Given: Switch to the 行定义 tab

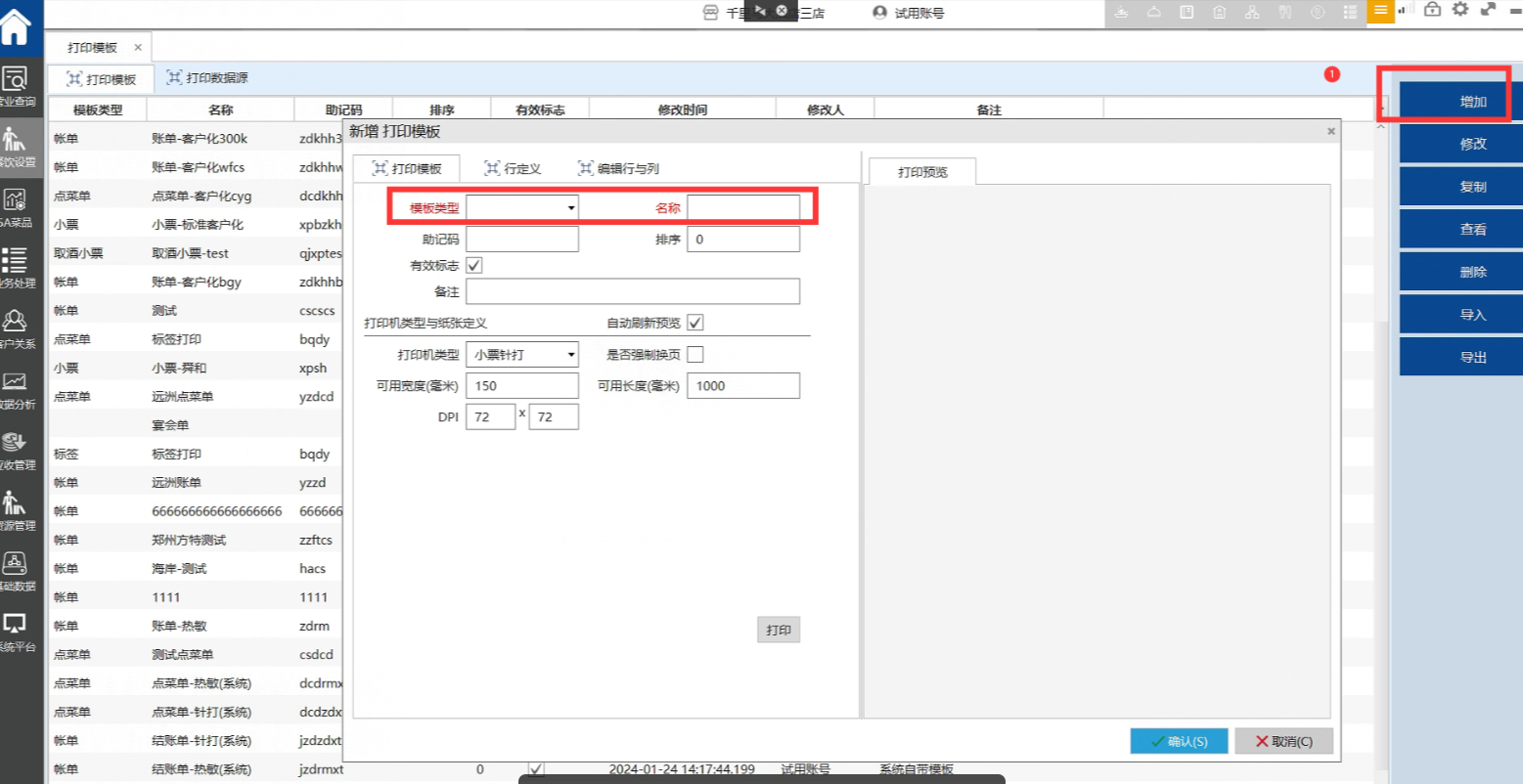Looking at the screenshot, I should [513, 169].
